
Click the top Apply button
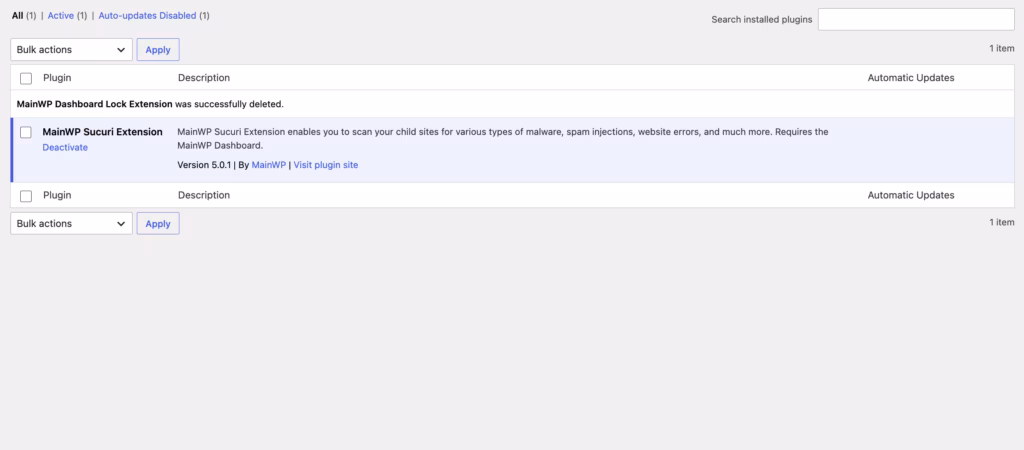coord(158,50)
